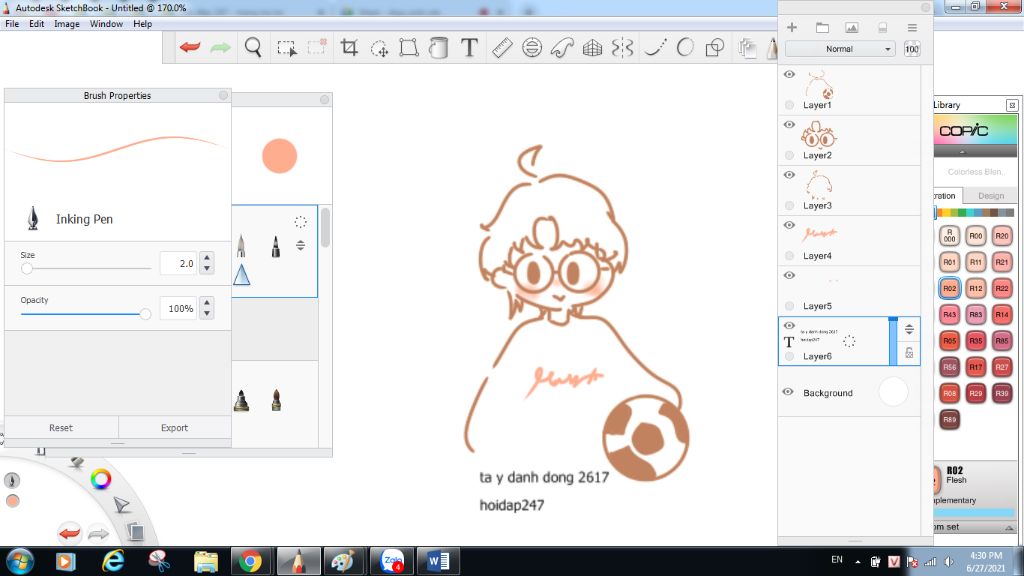Select the Transform tool
Viewport: 1024px width, 576px height.
pos(409,48)
